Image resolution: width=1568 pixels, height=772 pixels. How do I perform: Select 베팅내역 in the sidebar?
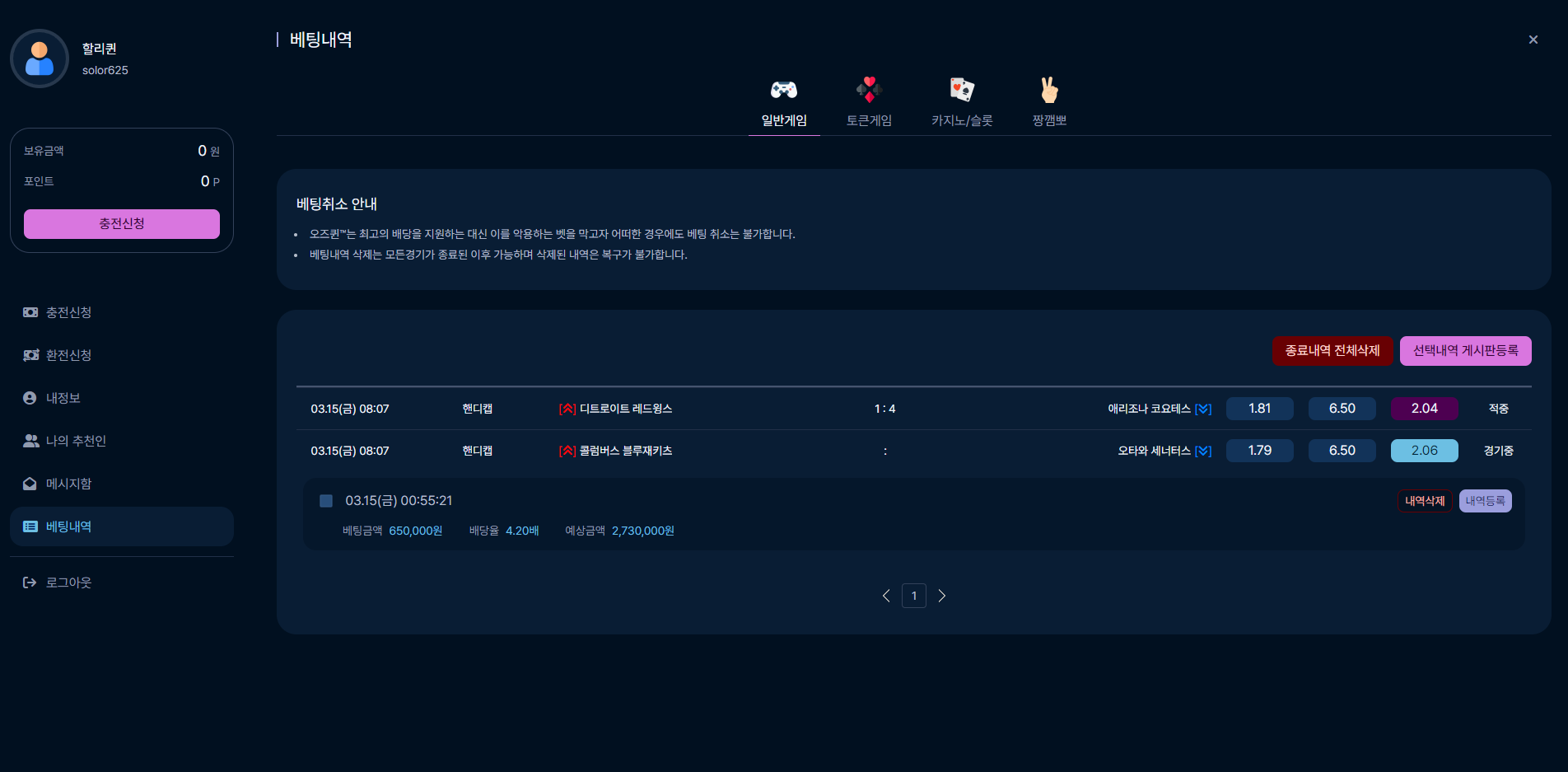(x=122, y=526)
